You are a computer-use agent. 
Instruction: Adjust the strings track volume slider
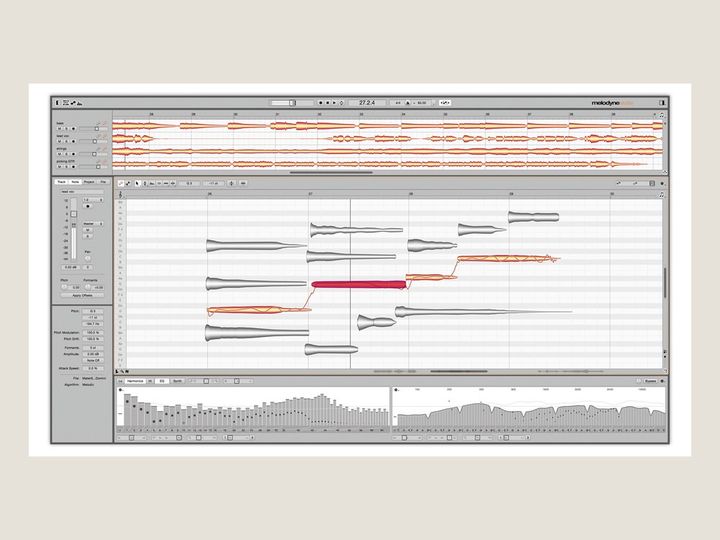[94, 154]
